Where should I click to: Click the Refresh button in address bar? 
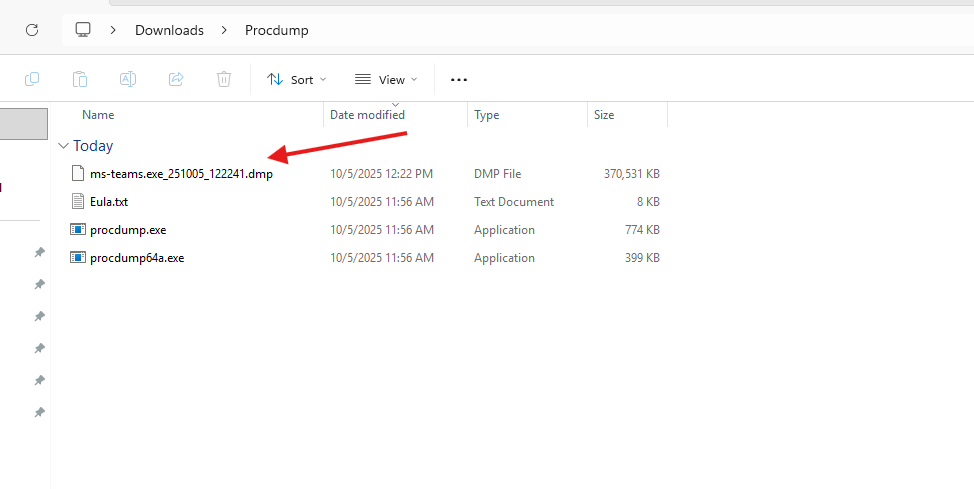pyautogui.click(x=32, y=30)
